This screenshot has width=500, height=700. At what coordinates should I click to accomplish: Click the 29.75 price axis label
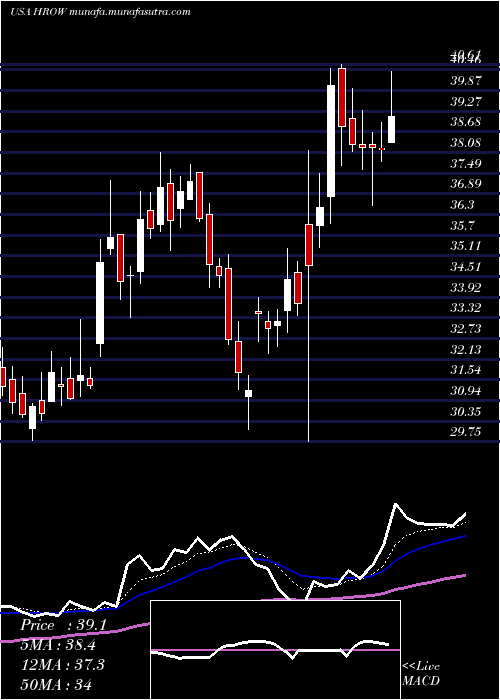point(466,432)
